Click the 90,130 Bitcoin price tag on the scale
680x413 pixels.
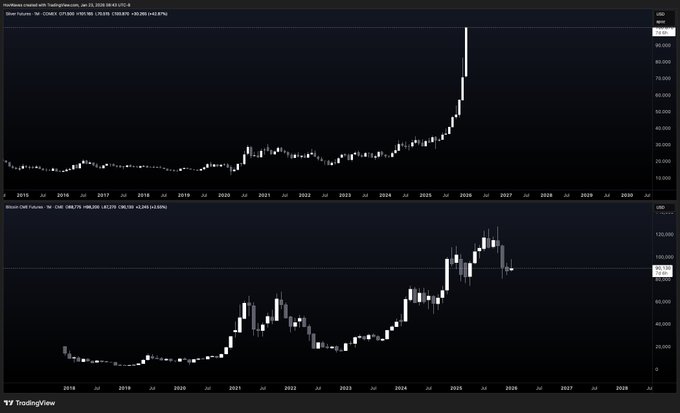(663, 271)
